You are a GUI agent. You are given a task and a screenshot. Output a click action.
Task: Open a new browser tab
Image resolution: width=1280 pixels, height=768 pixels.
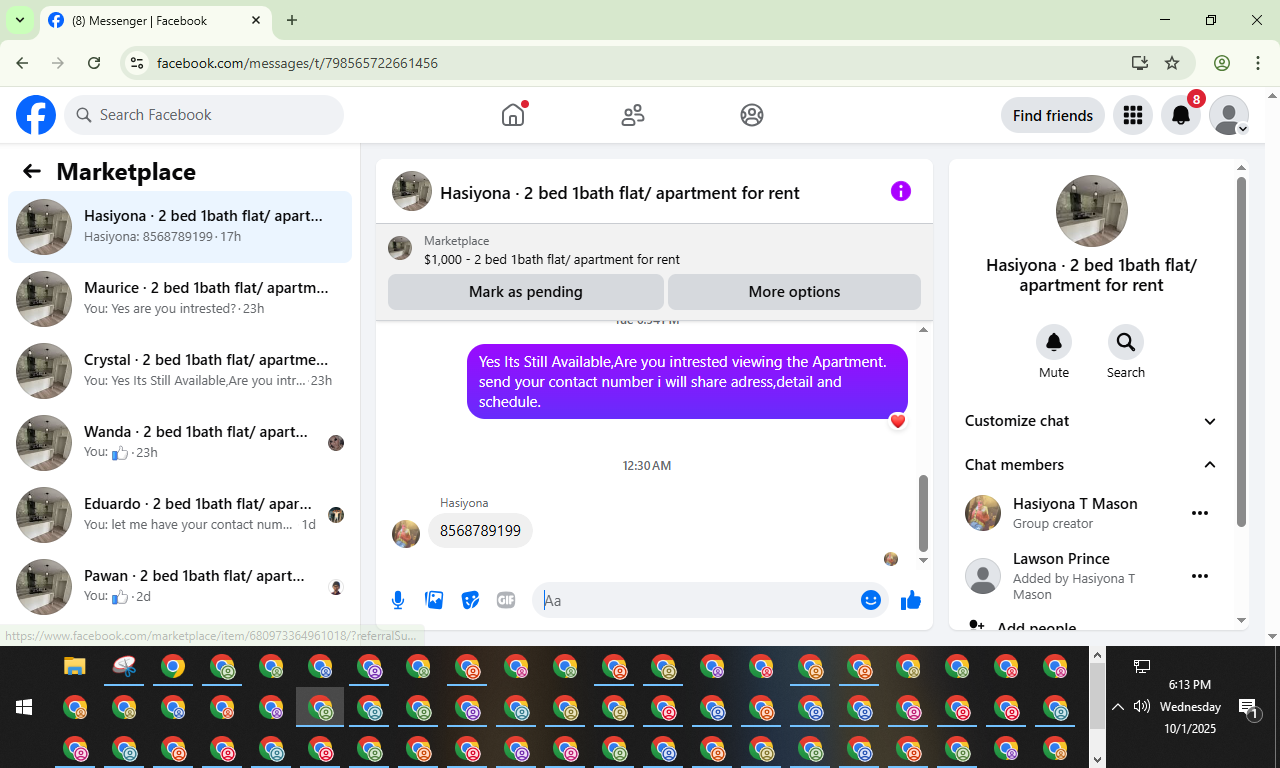pos(292,20)
